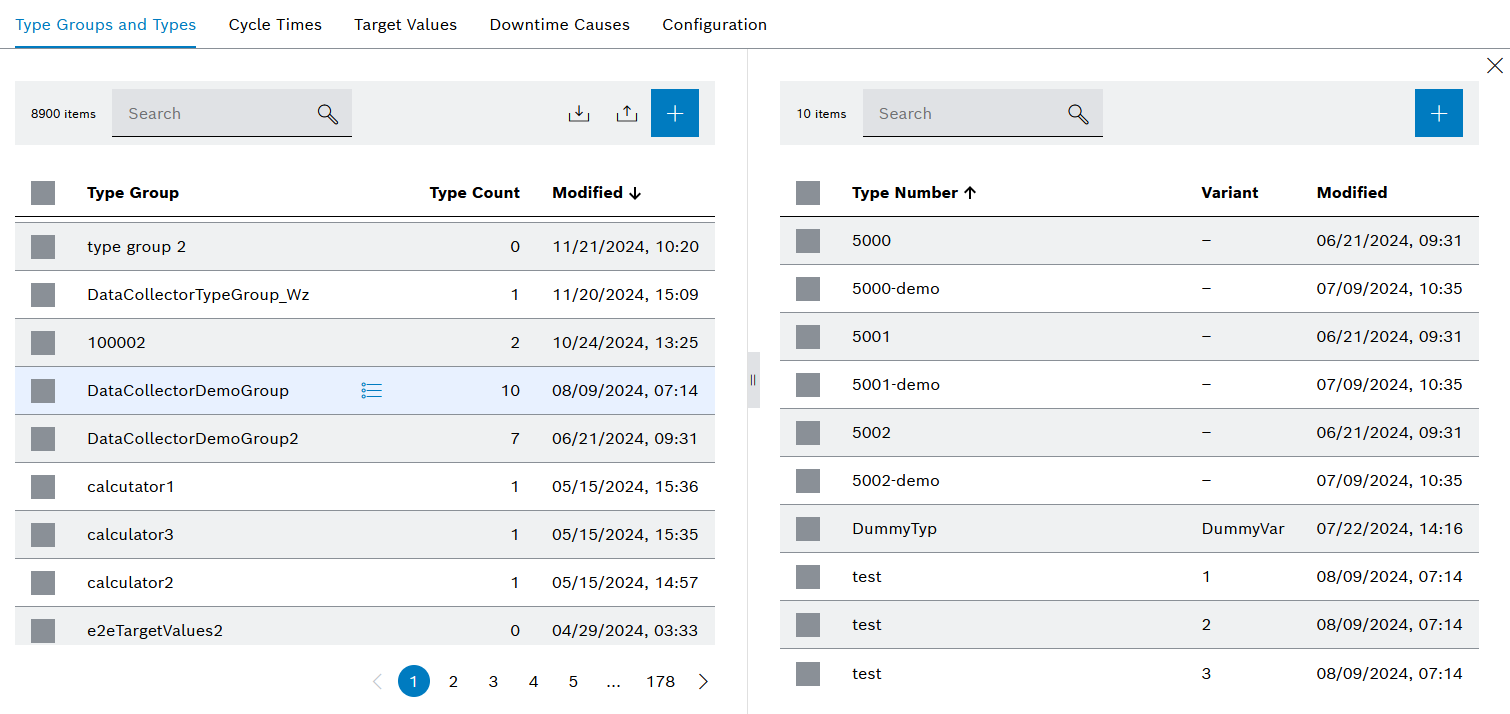Viewport: 1510px width, 714px height.
Task: Go to previous page arrow
Action: 377,682
